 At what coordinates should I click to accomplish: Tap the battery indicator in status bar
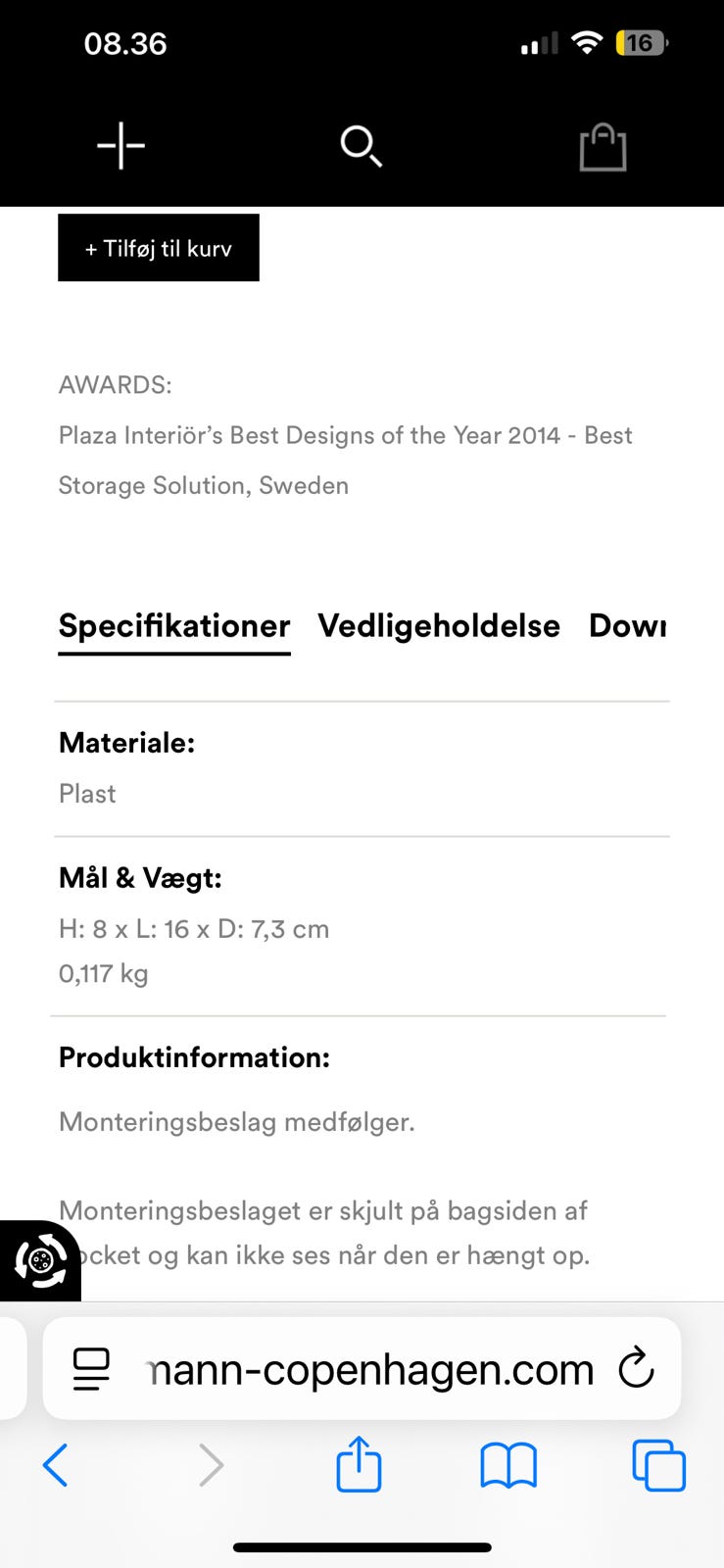point(641,43)
